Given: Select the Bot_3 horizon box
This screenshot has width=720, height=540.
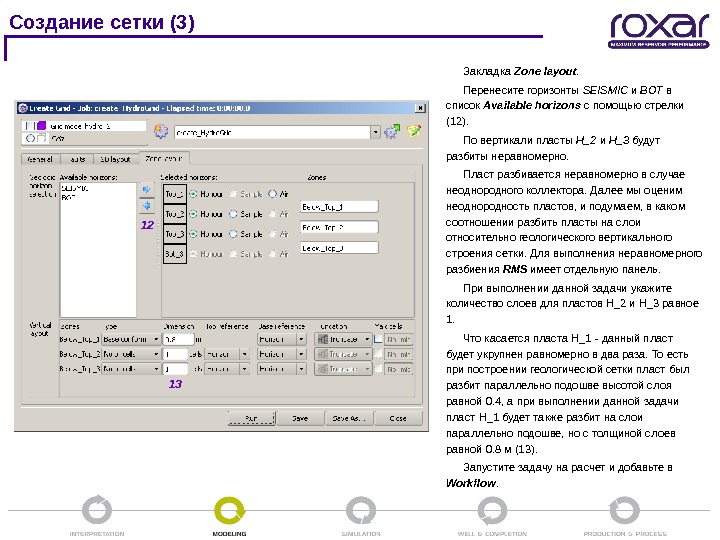Looking at the screenshot, I should click(x=175, y=254).
